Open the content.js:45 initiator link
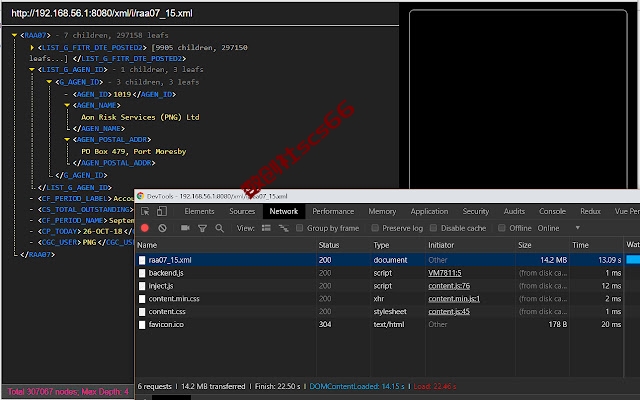 449,312
